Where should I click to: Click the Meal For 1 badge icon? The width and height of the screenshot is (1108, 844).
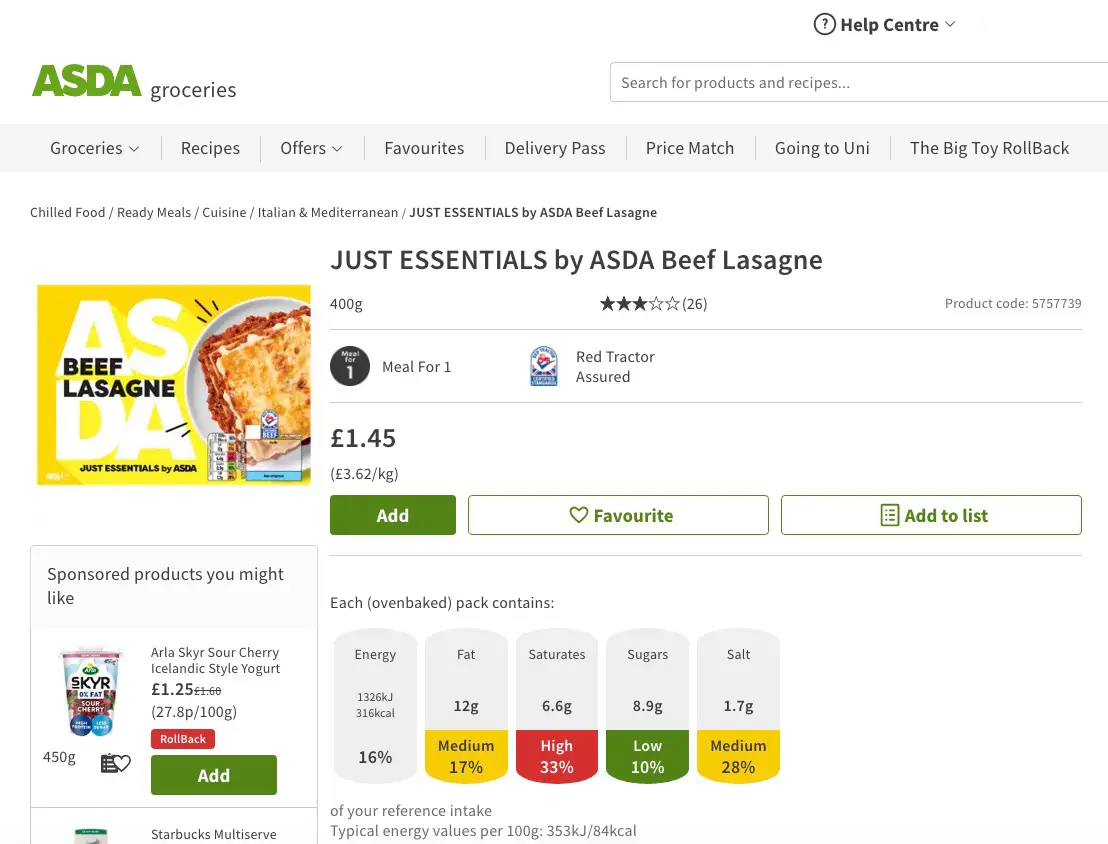pos(350,367)
